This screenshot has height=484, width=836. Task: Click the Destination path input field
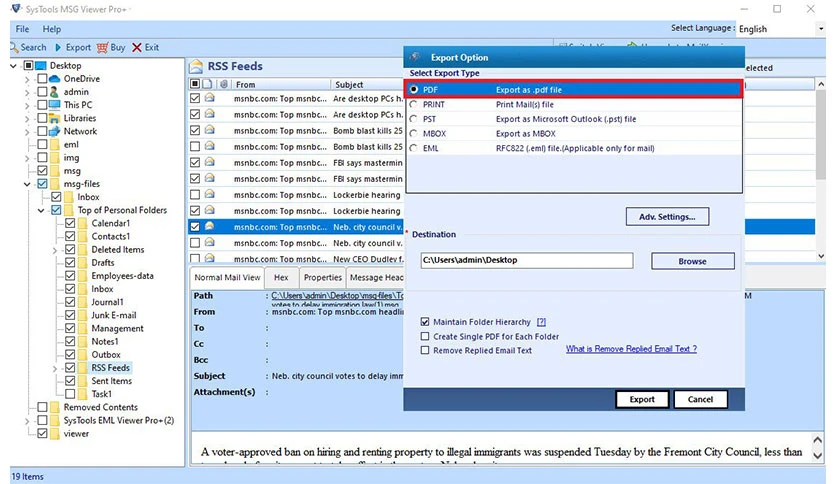527,260
